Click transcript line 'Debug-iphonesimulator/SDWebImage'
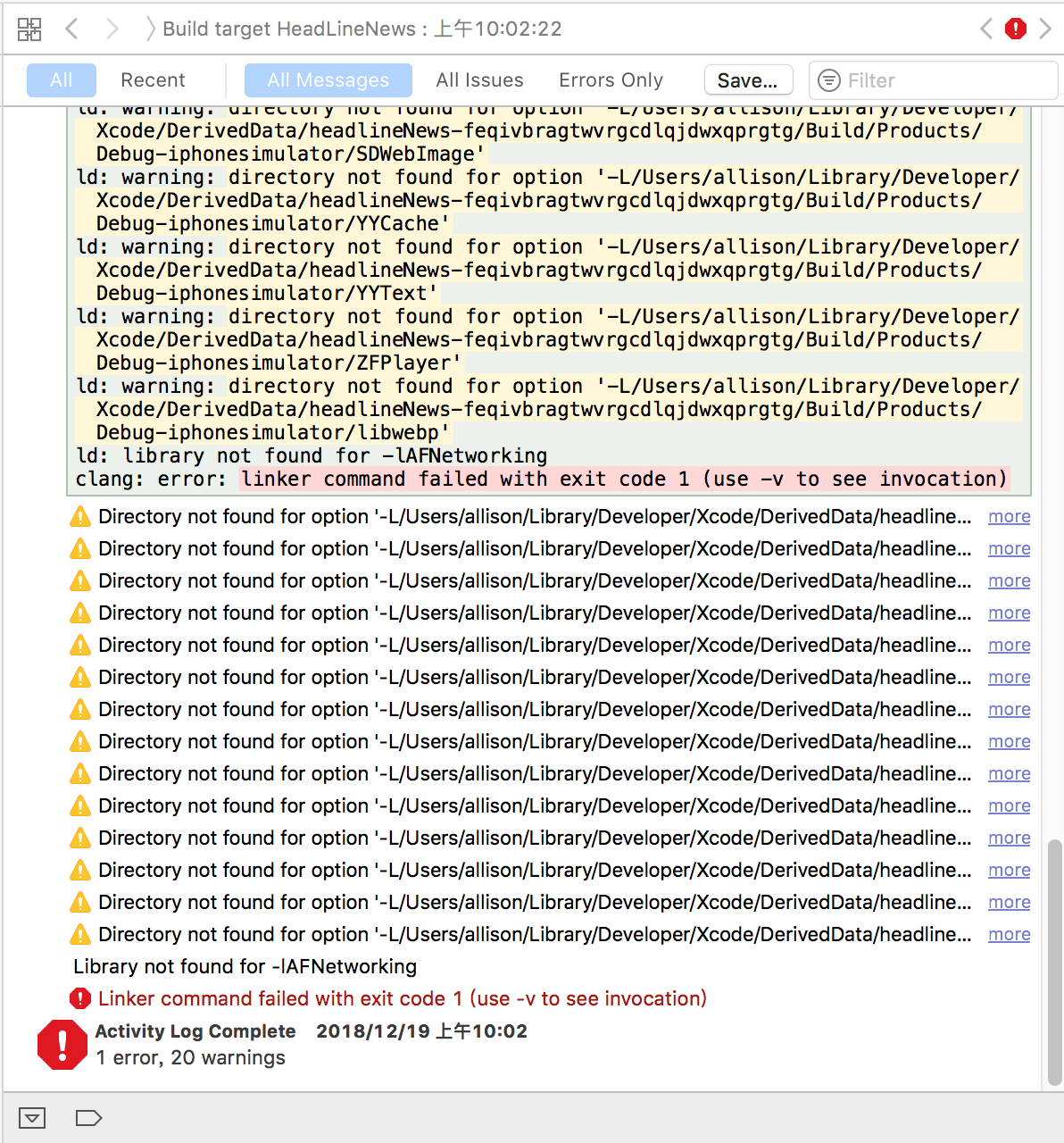Image resolution: width=1064 pixels, height=1143 pixels. click(x=291, y=154)
